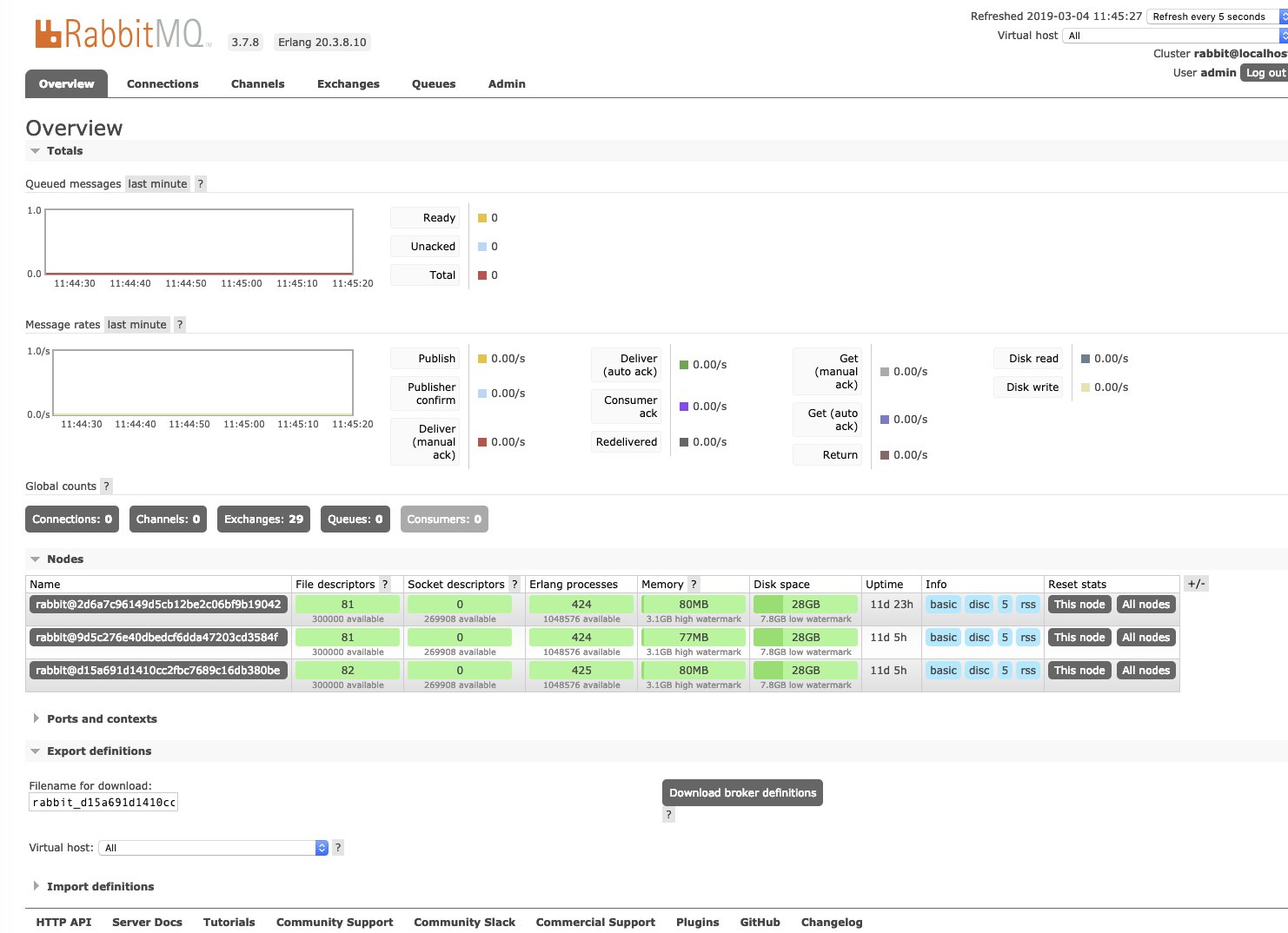1288x933 pixels.
Task: Open the Exchanges tab
Action: [x=348, y=84]
